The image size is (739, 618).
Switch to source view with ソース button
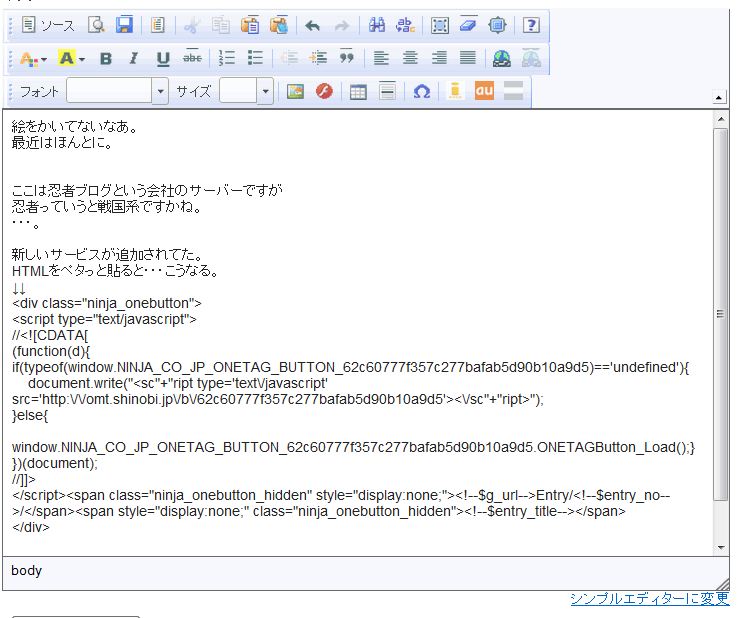click(x=48, y=25)
